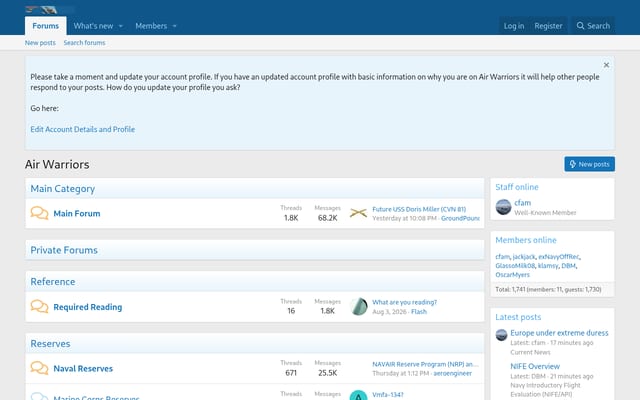
Task: Open exNavyOffRec in Members online
Action: tap(558, 257)
